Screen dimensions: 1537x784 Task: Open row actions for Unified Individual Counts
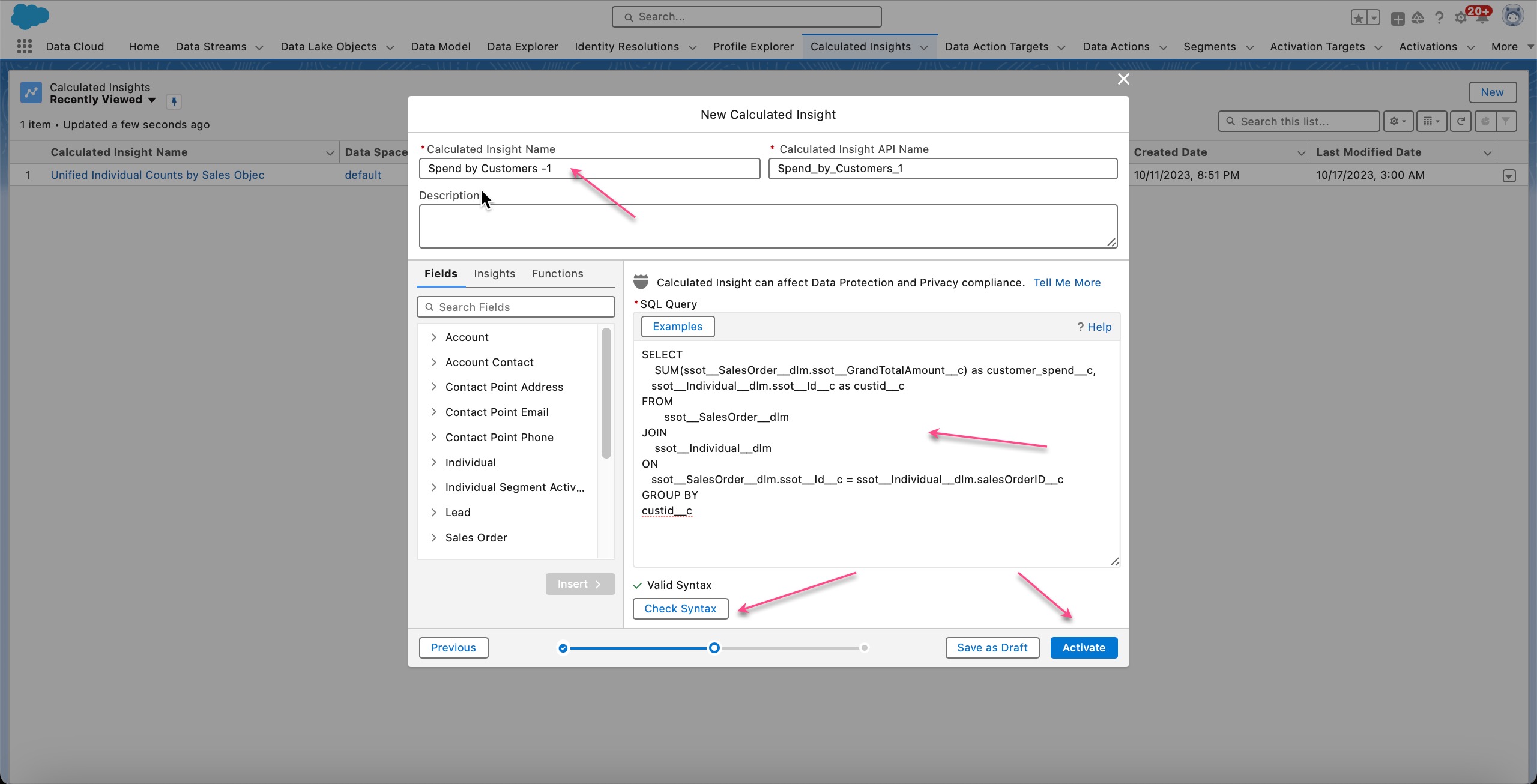(1509, 176)
